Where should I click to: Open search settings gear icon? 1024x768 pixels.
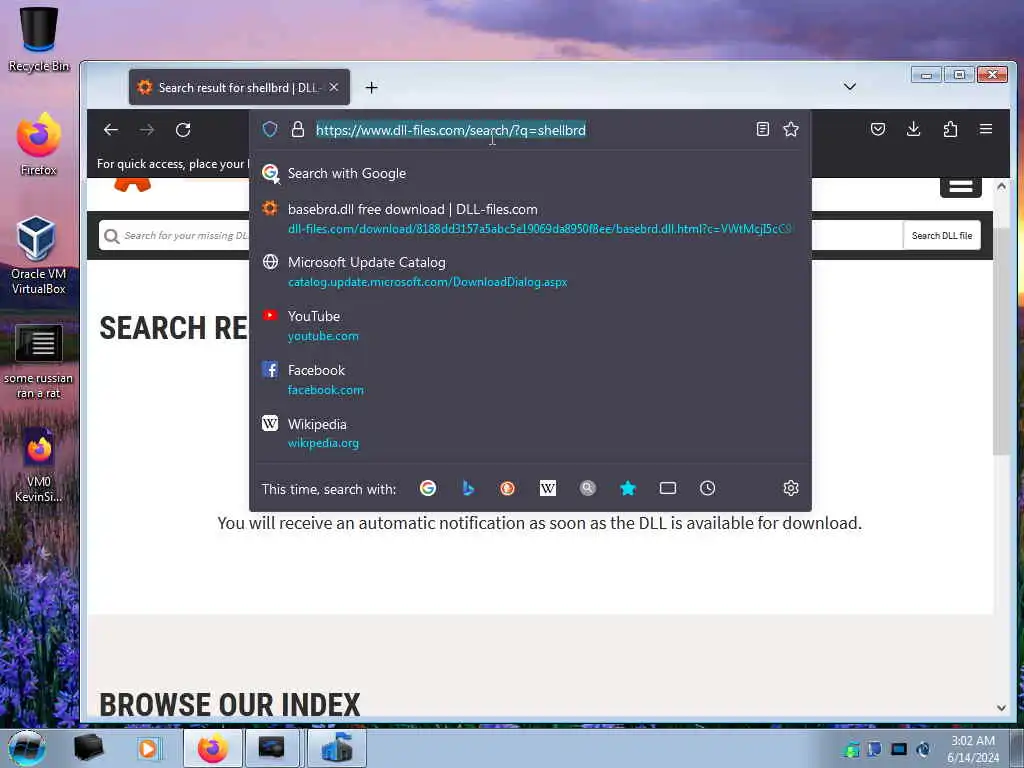(791, 488)
